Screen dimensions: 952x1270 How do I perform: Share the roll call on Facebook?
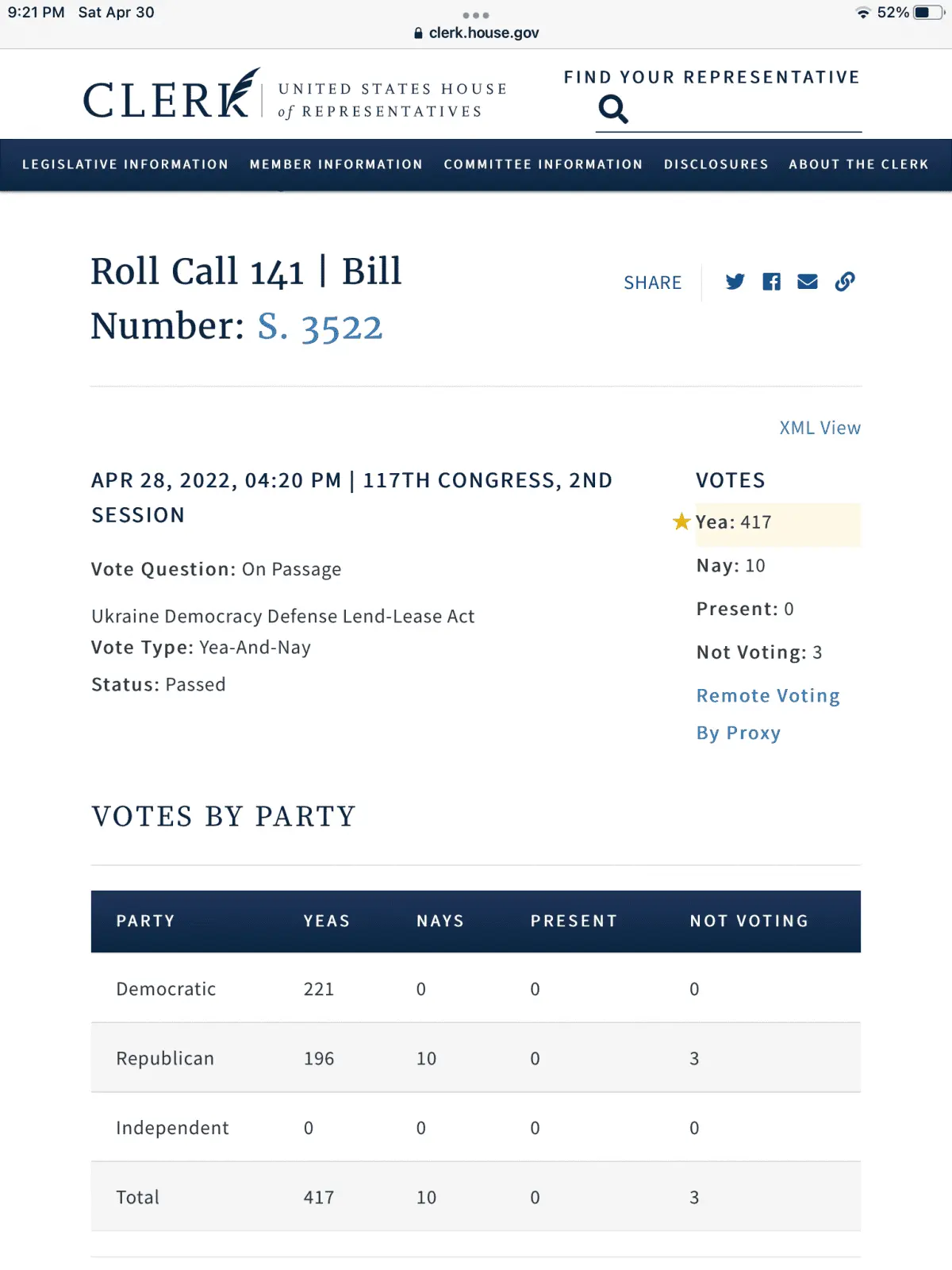pyautogui.click(x=771, y=282)
